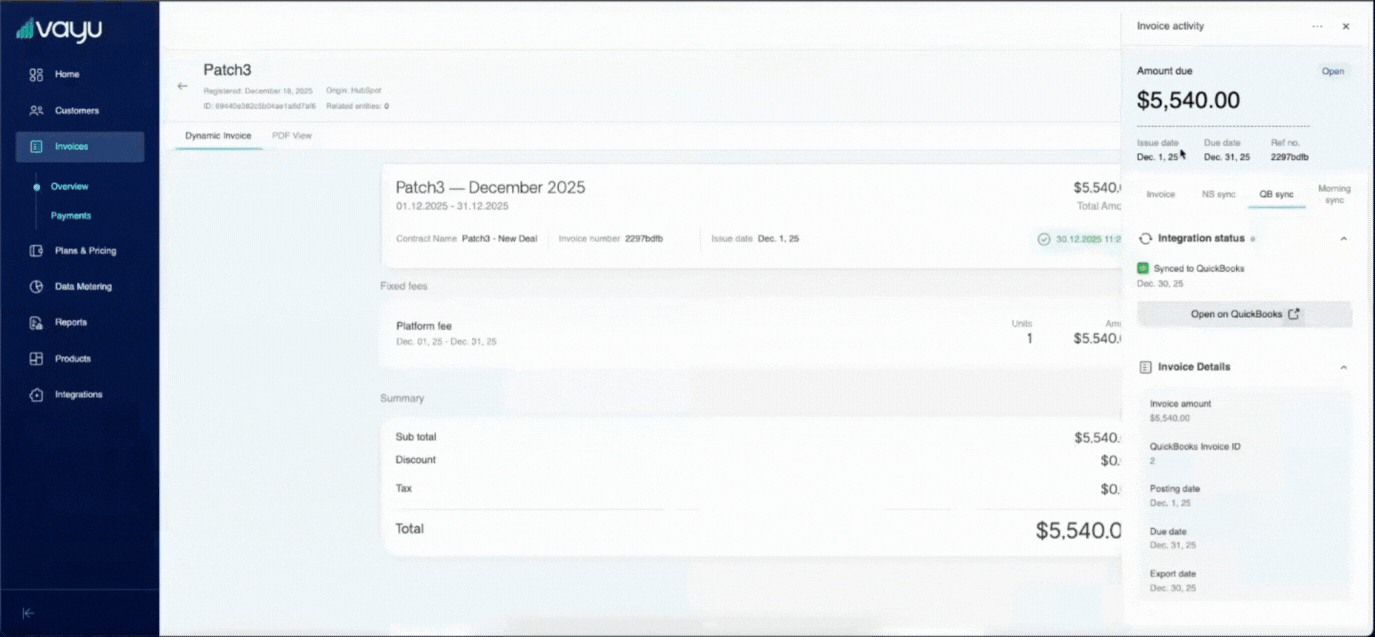
Task: Select the Data Metering icon
Action: (x=36, y=287)
